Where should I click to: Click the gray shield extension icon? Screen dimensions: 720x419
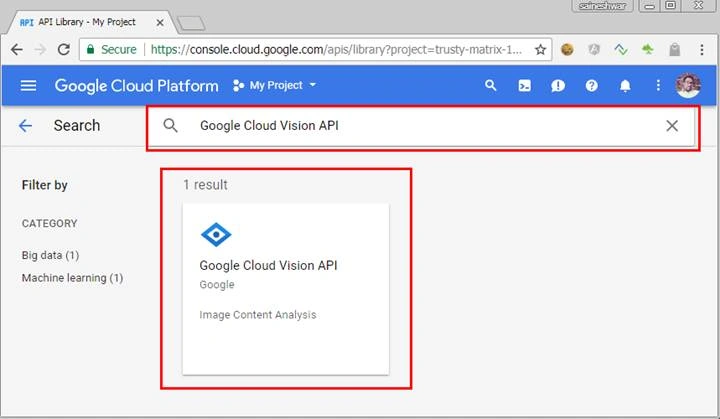pyautogui.click(x=594, y=49)
